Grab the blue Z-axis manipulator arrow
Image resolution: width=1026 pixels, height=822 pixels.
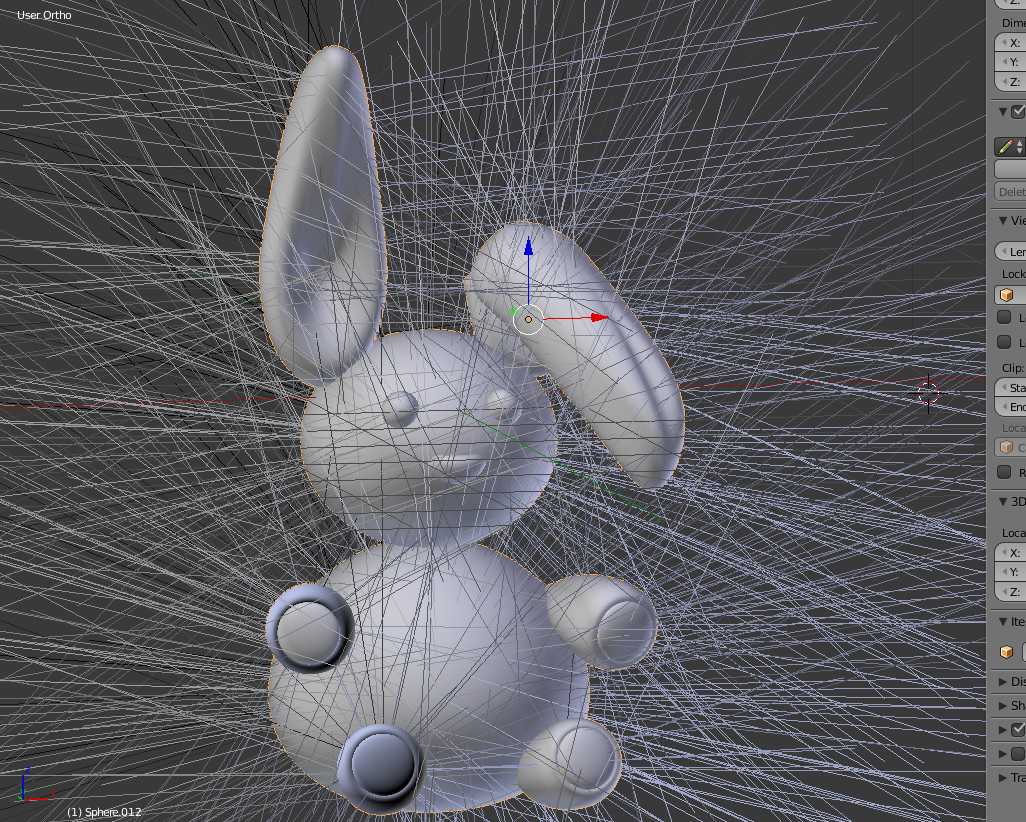[529, 247]
